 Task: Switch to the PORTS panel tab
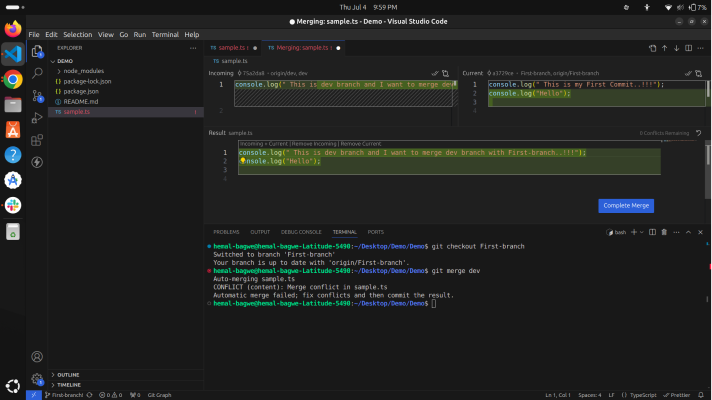376,232
